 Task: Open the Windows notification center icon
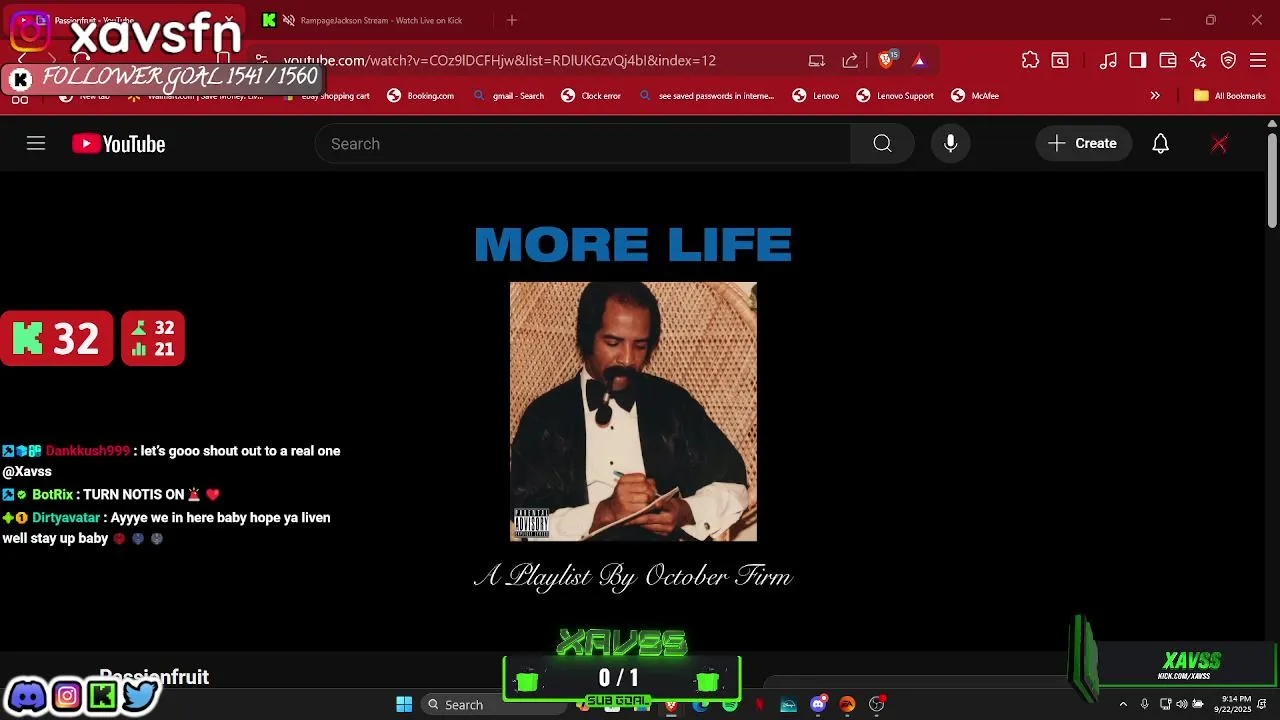(1262, 705)
